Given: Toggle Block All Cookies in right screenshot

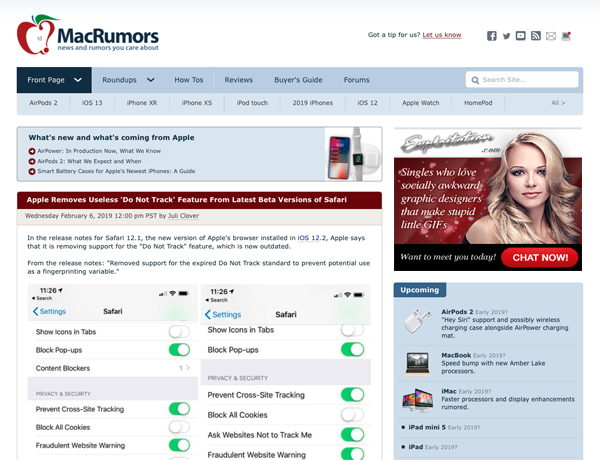Looking at the screenshot, I should [x=352, y=414].
